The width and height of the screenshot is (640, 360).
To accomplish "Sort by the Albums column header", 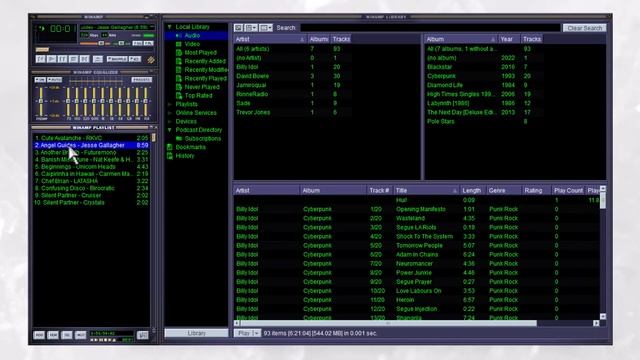I will [x=318, y=39].
